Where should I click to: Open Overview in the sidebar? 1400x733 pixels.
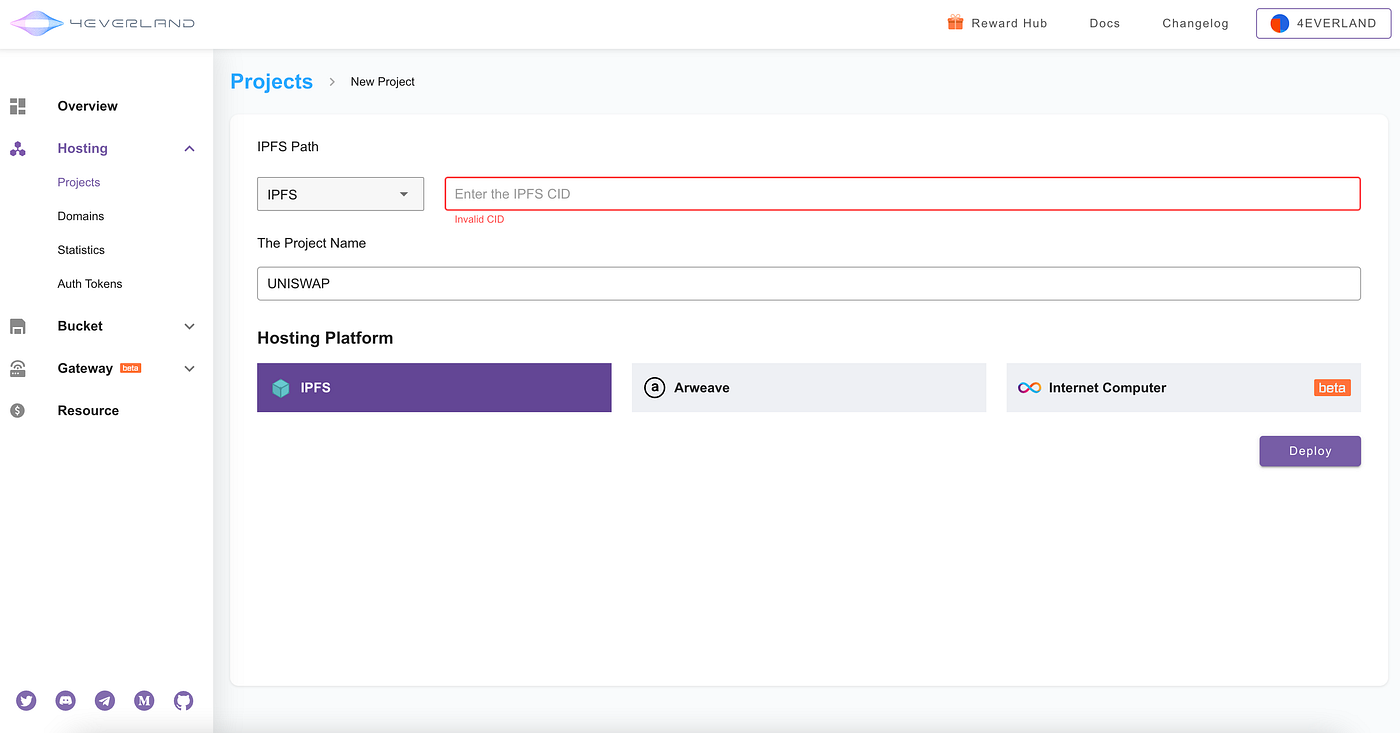87,106
